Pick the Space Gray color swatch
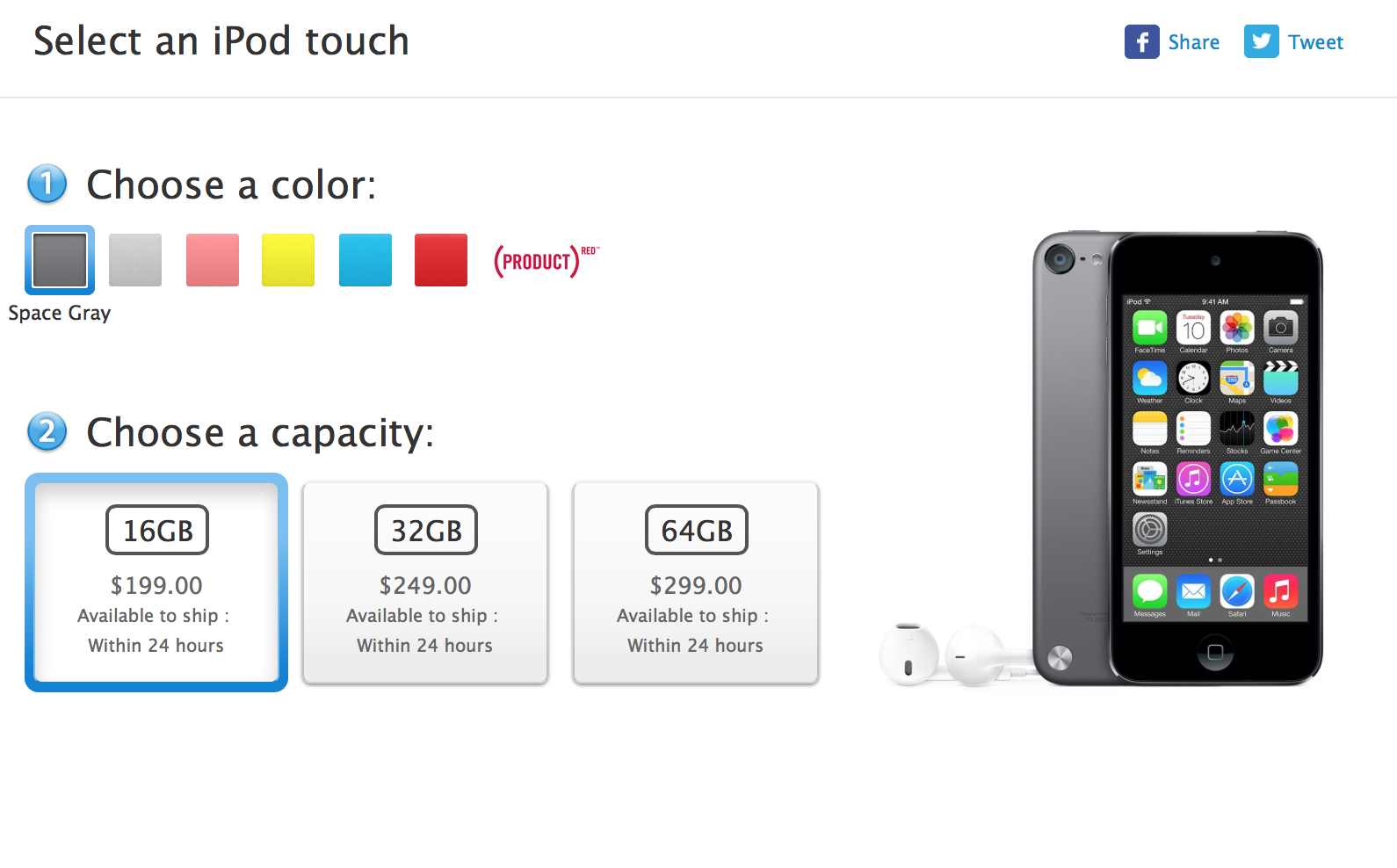The image size is (1397, 868). (x=60, y=260)
